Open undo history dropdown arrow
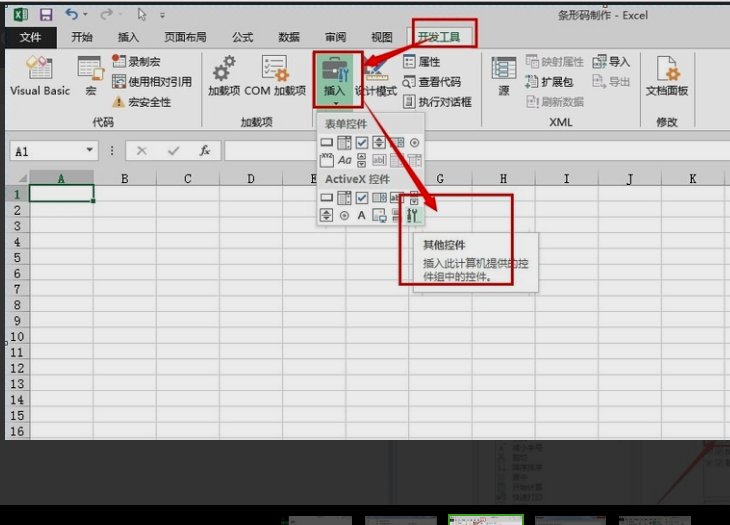This screenshot has height=525, width=730. (86, 15)
